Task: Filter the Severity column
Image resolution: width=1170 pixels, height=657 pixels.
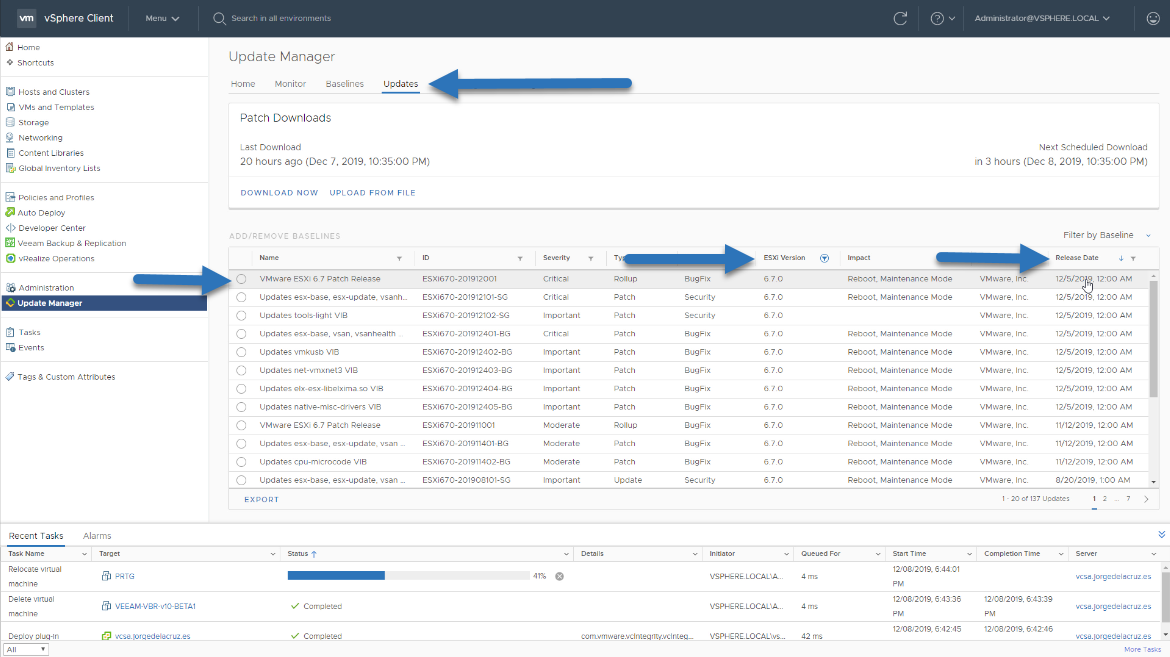Action: click(591, 258)
